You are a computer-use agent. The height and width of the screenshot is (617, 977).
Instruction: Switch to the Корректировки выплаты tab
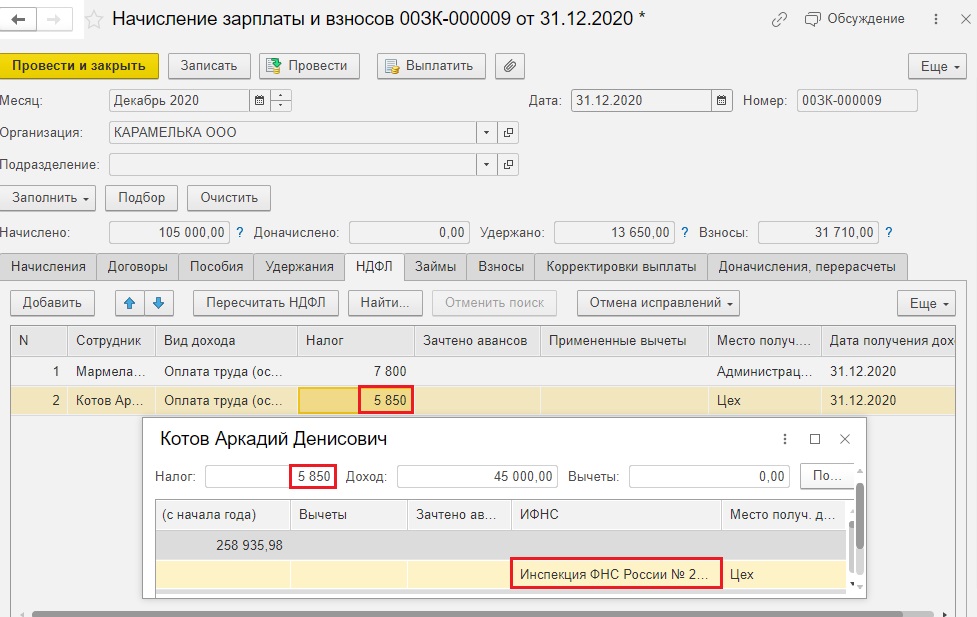point(621,267)
